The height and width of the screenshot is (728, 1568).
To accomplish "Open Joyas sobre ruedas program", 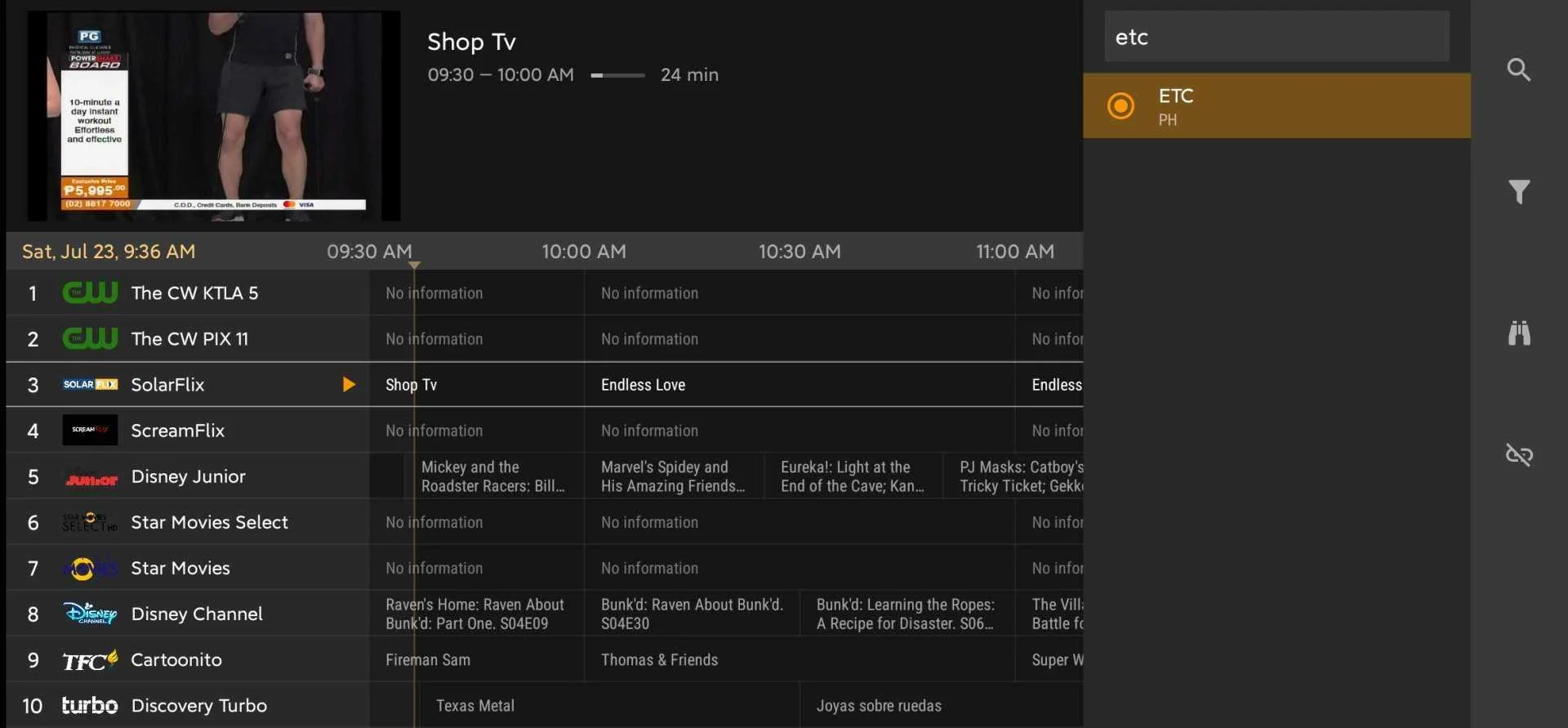I will (x=942, y=705).
